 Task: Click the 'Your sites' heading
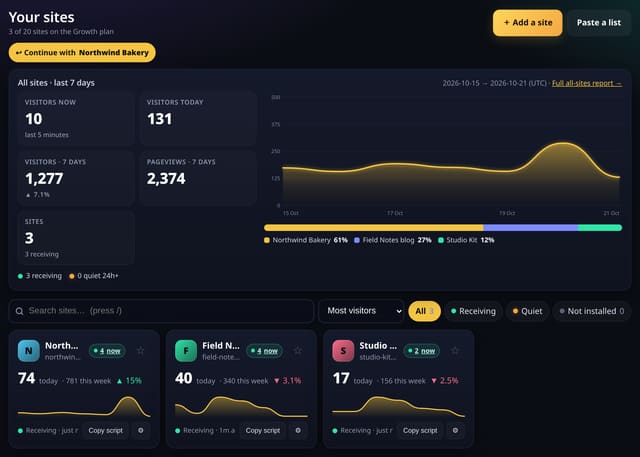(42, 17)
